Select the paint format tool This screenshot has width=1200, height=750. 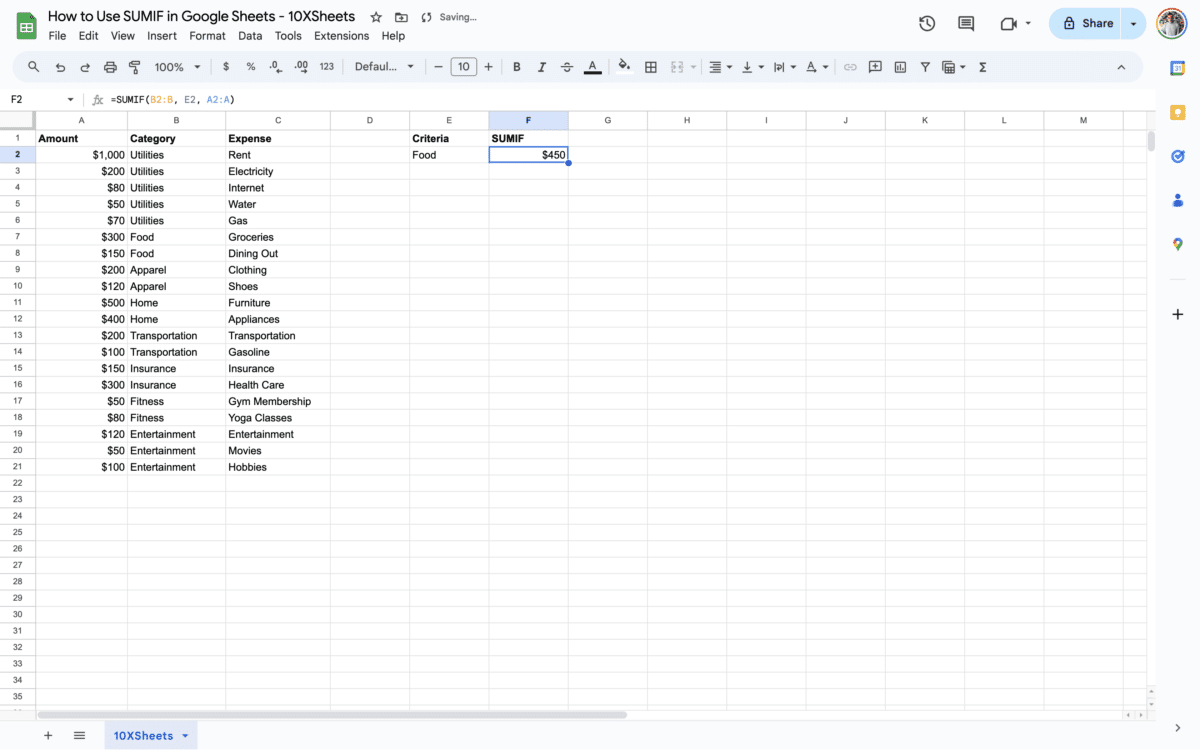(135, 66)
